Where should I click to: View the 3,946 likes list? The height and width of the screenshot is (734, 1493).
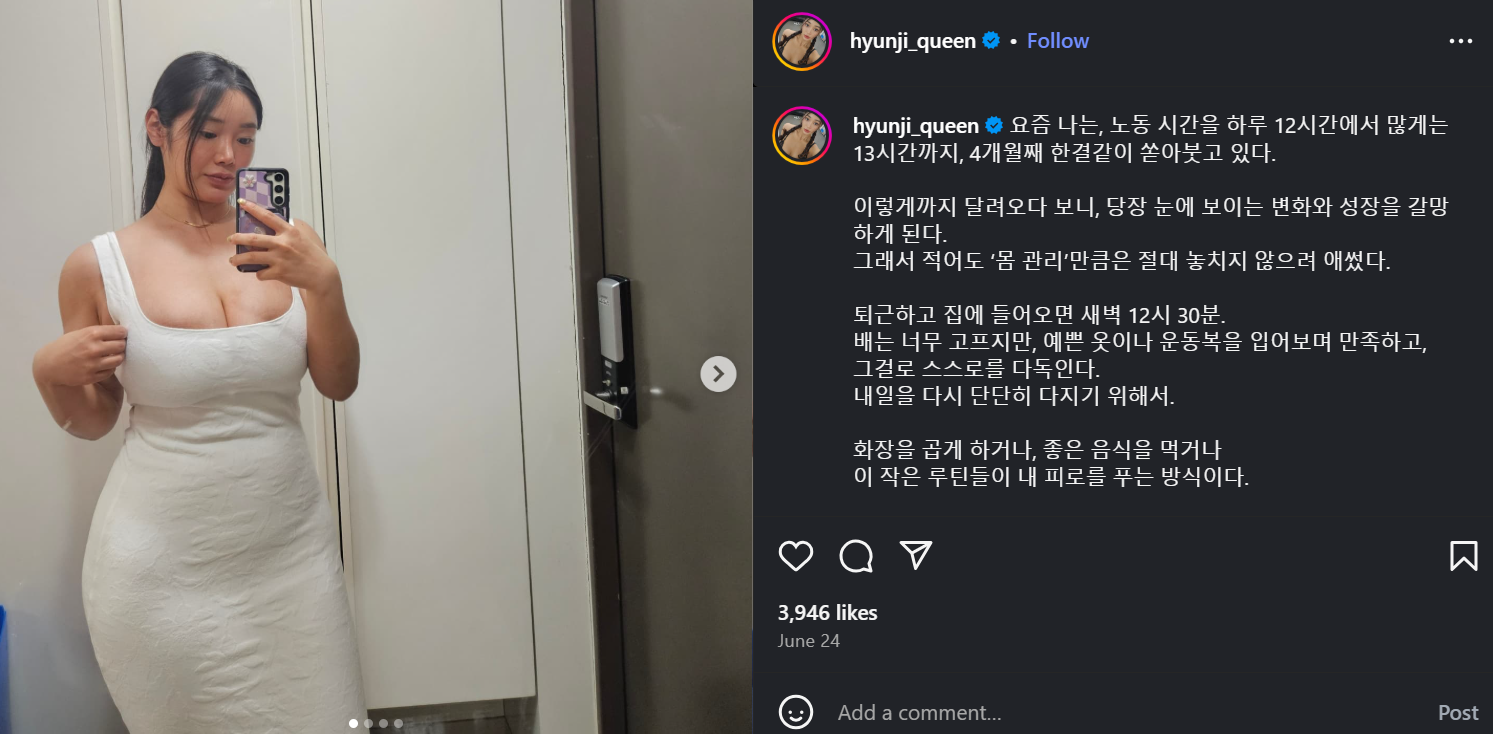pyautogui.click(x=827, y=612)
